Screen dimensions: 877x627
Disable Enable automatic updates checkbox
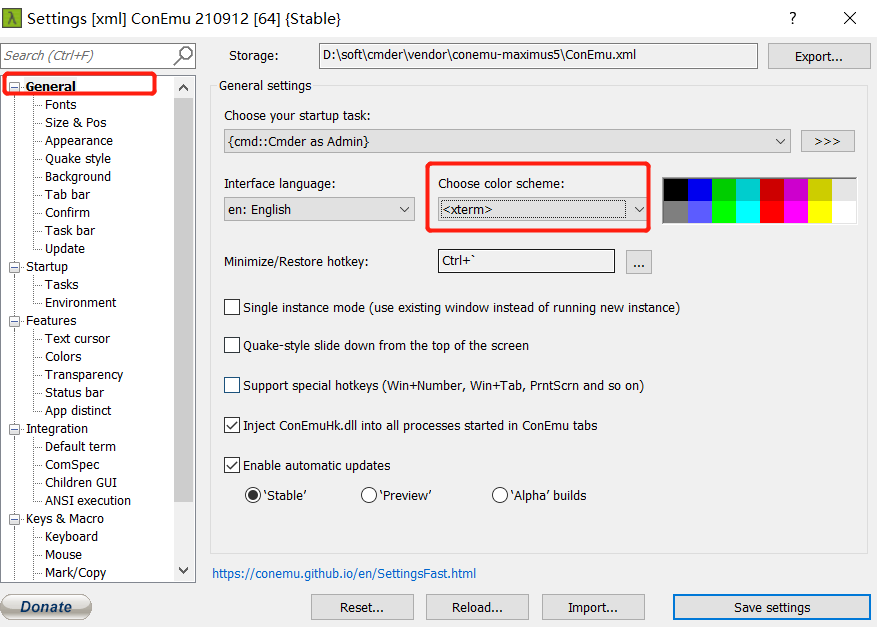point(232,465)
